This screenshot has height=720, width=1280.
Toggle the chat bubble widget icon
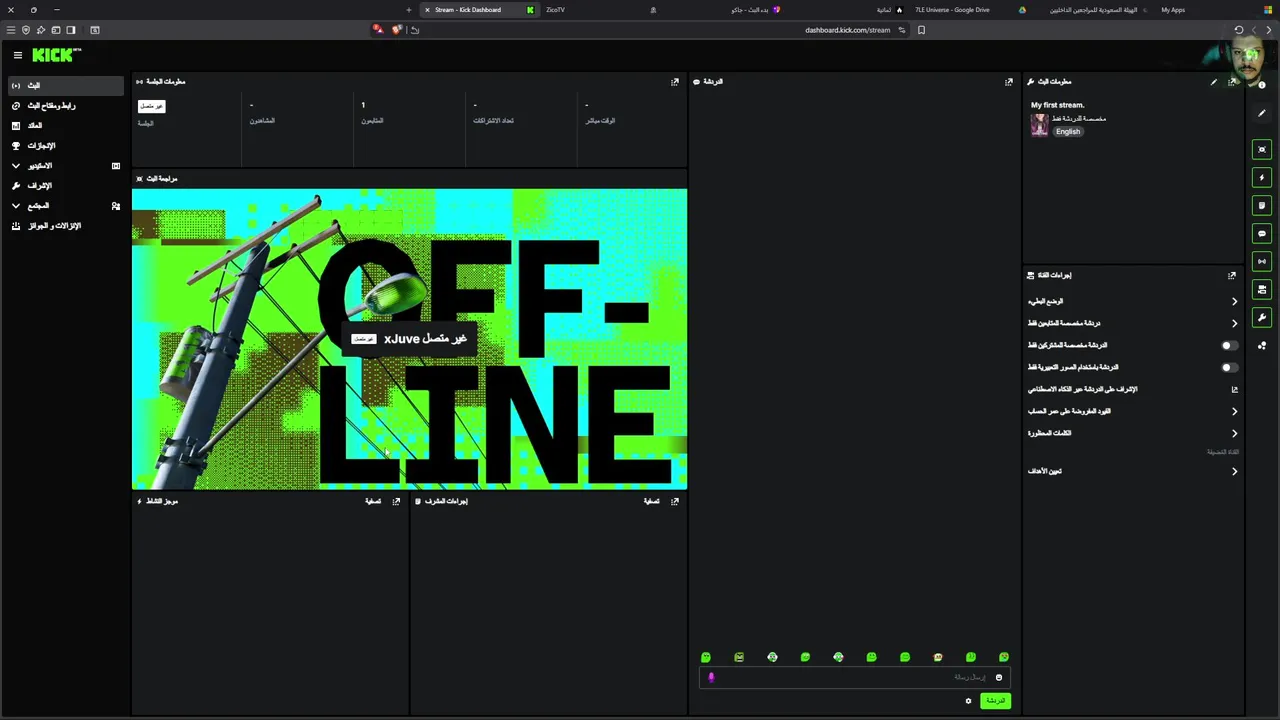(x=1262, y=233)
